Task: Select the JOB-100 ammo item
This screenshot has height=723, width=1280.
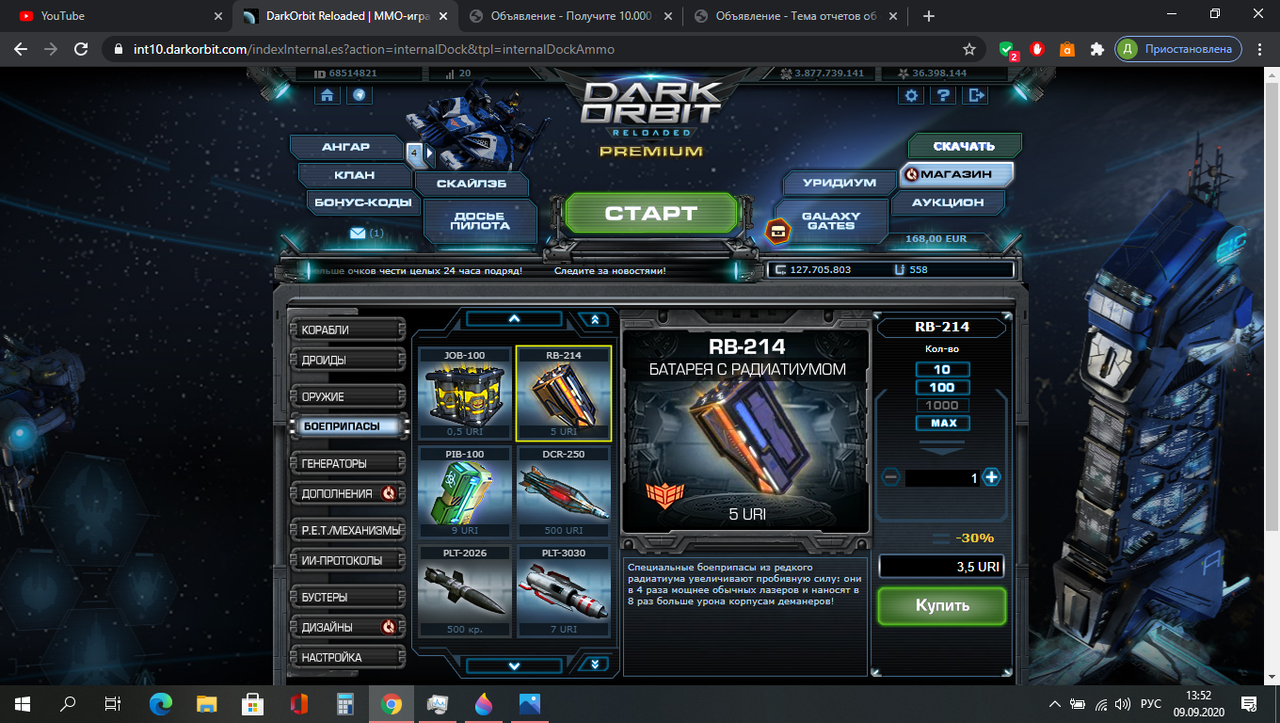Action: (x=463, y=393)
